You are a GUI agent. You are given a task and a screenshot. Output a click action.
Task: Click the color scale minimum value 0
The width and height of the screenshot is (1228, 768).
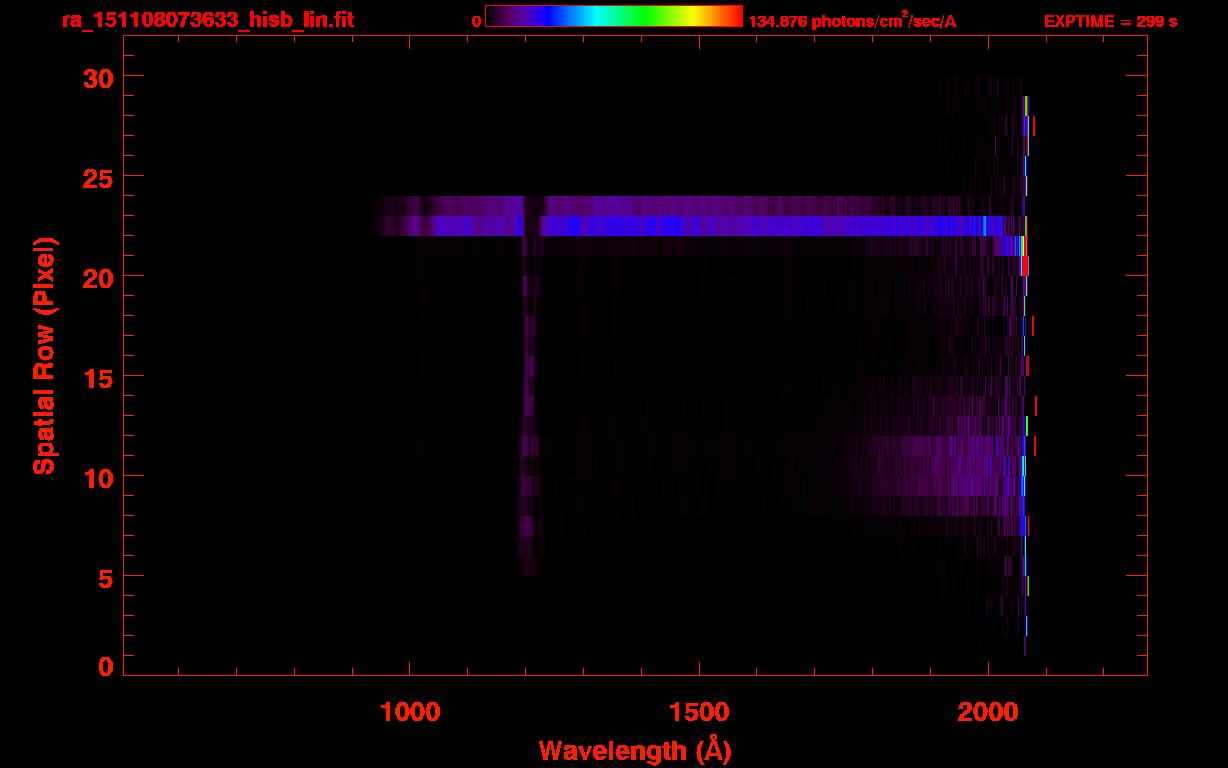click(x=476, y=21)
